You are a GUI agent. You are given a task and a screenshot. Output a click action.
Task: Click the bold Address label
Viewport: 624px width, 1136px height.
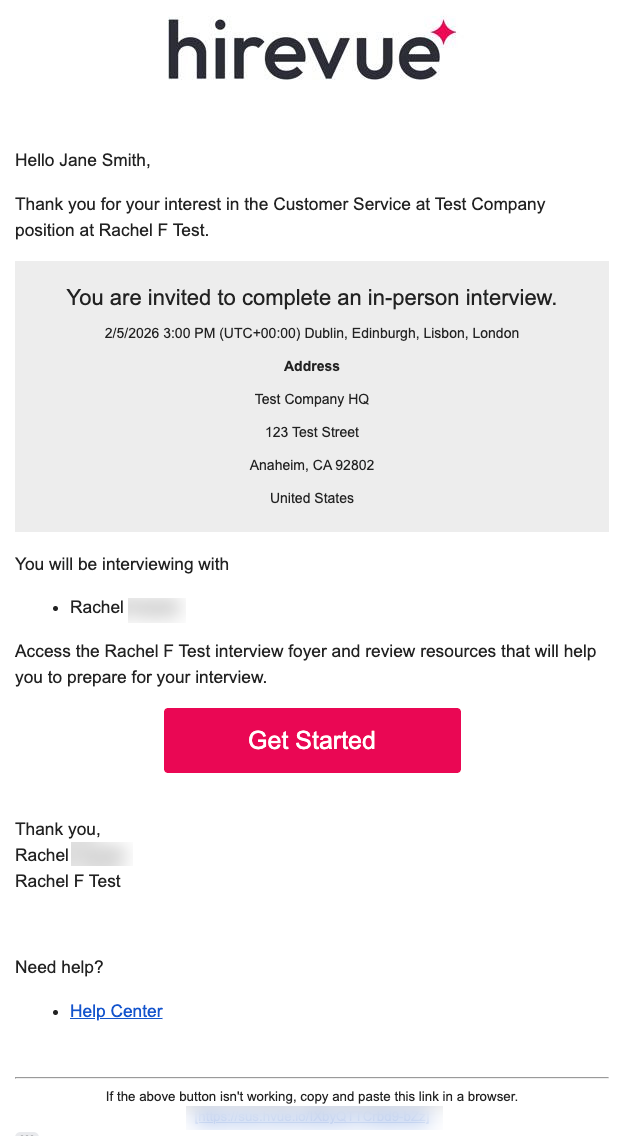click(x=311, y=366)
